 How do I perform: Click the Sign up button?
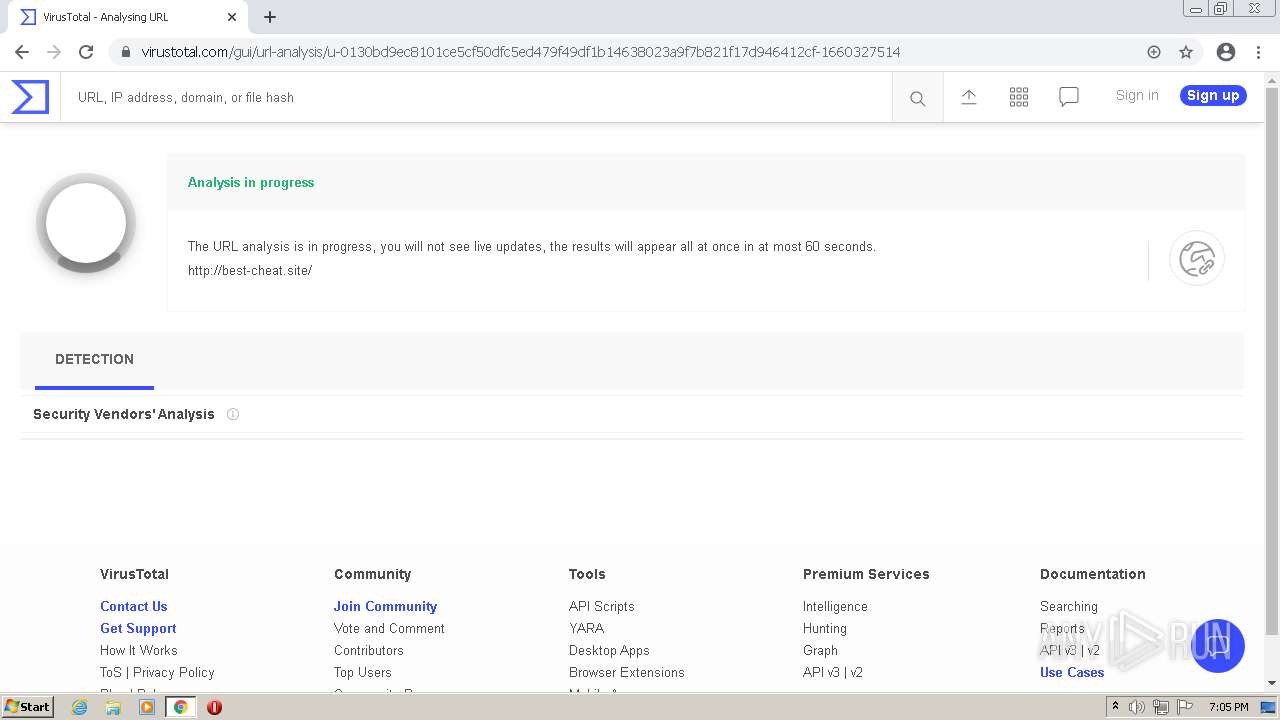click(1213, 95)
